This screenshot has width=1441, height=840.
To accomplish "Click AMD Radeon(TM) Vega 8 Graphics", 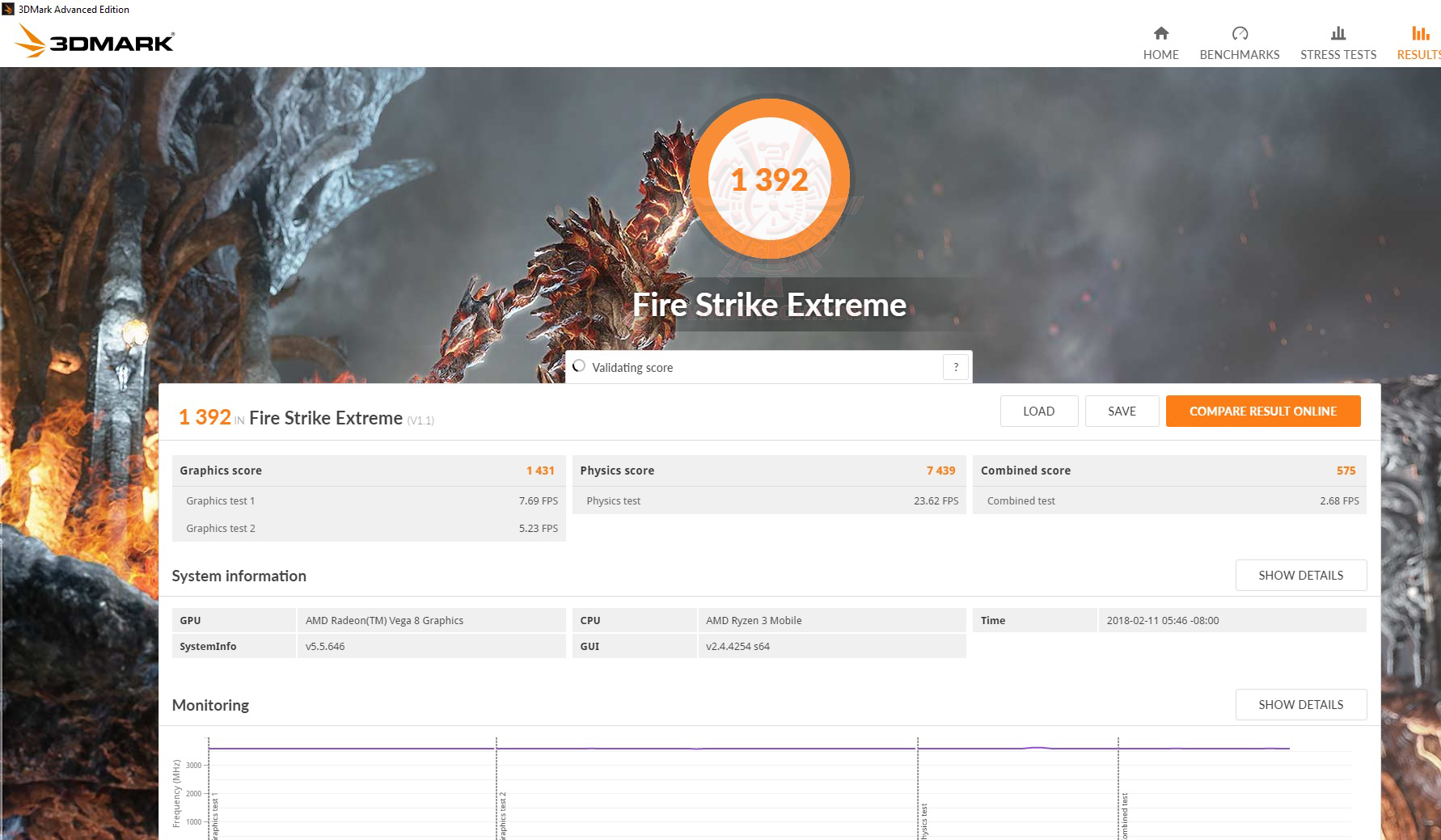I will point(384,620).
